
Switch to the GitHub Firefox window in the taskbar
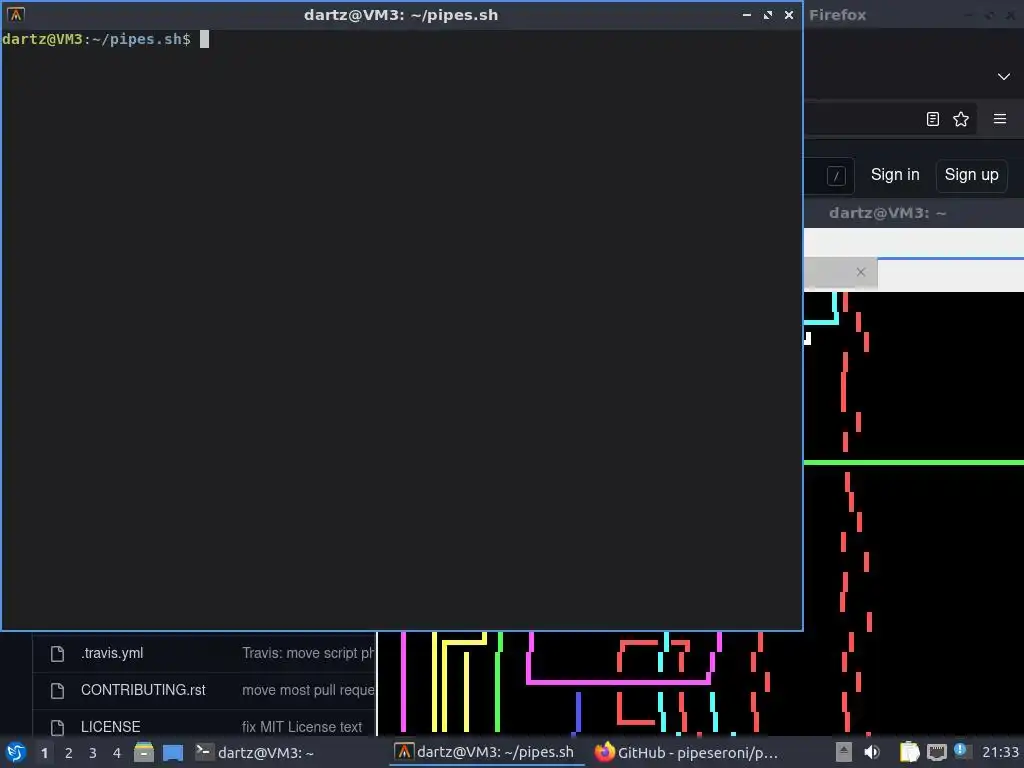point(686,752)
